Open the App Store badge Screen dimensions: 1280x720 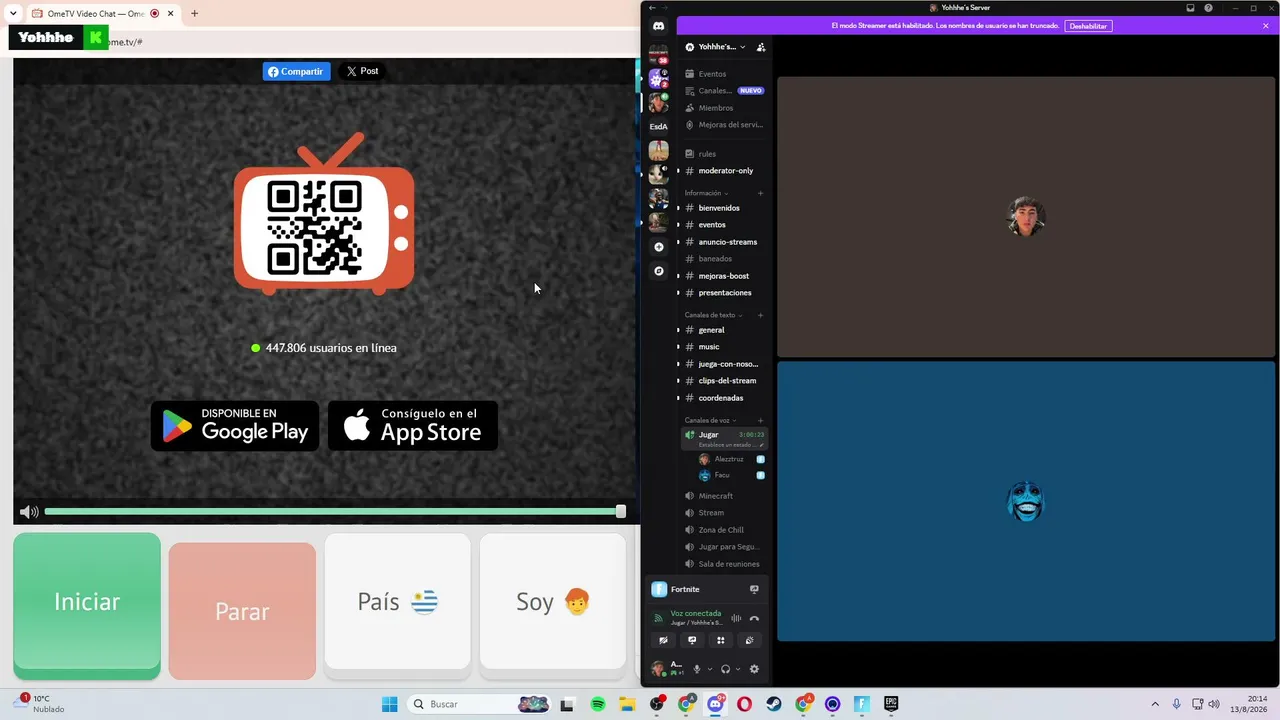pyautogui.click(x=413, y=426)
